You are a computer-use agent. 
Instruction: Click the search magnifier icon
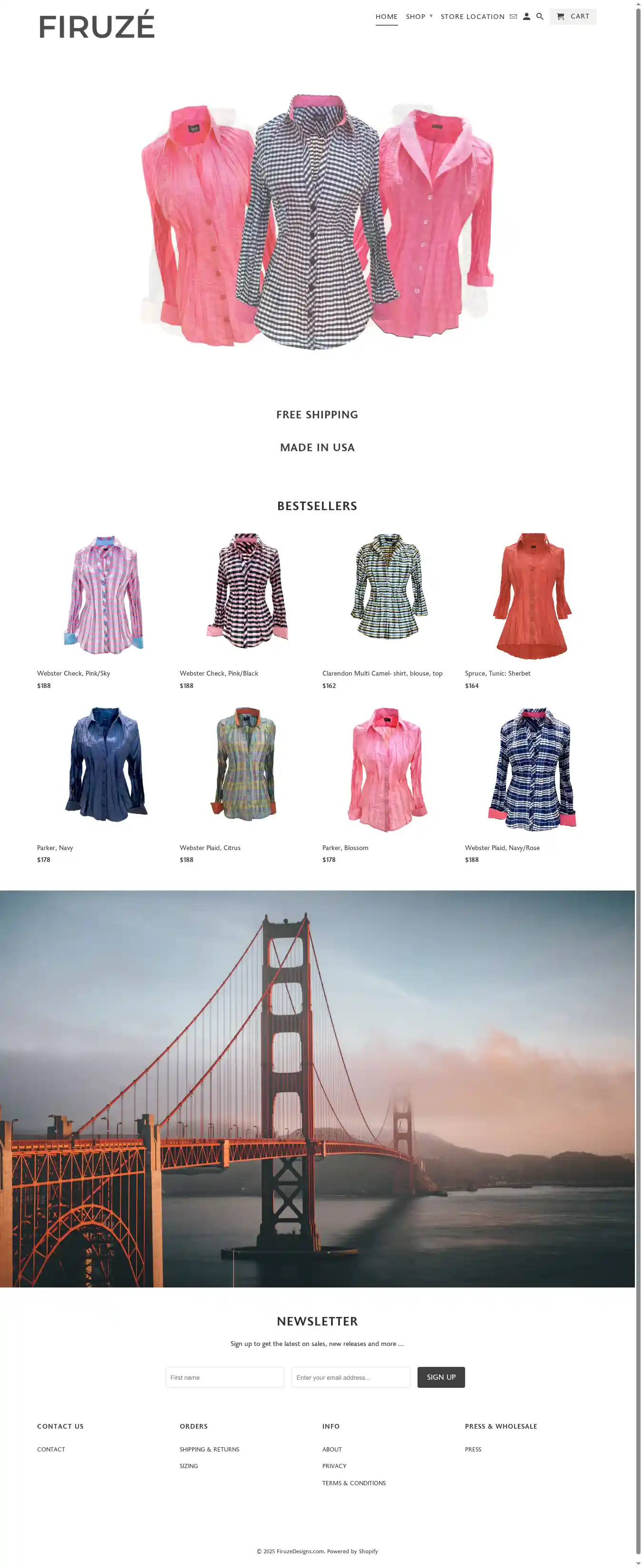(x=540, y=17)
